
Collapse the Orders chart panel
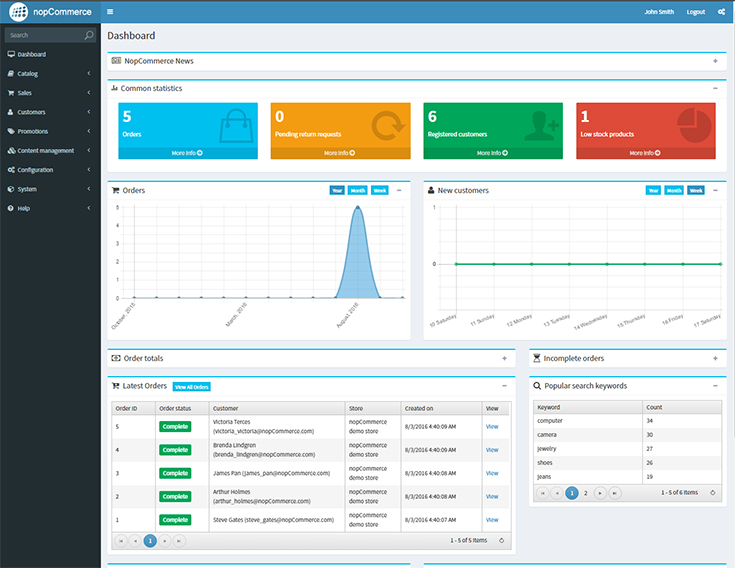399,190
